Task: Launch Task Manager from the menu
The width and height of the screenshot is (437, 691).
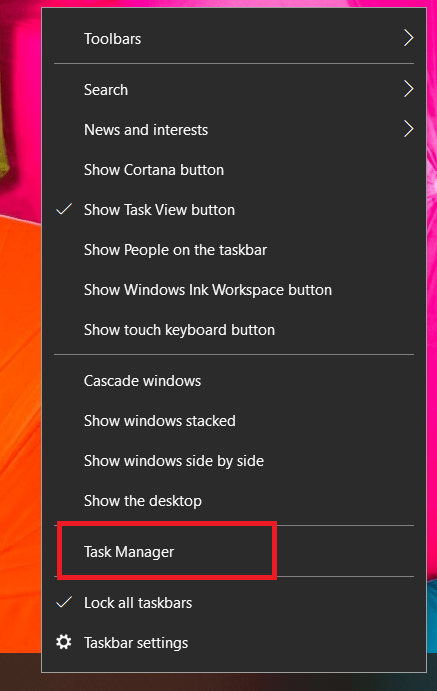Action: click(234, 551)
